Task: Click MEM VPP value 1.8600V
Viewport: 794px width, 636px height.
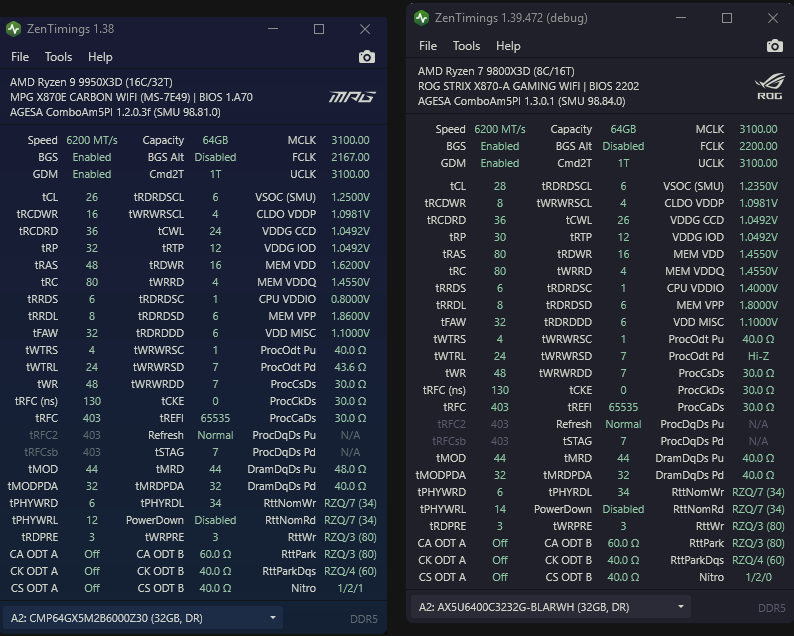Action: click(x=350, y=316)
